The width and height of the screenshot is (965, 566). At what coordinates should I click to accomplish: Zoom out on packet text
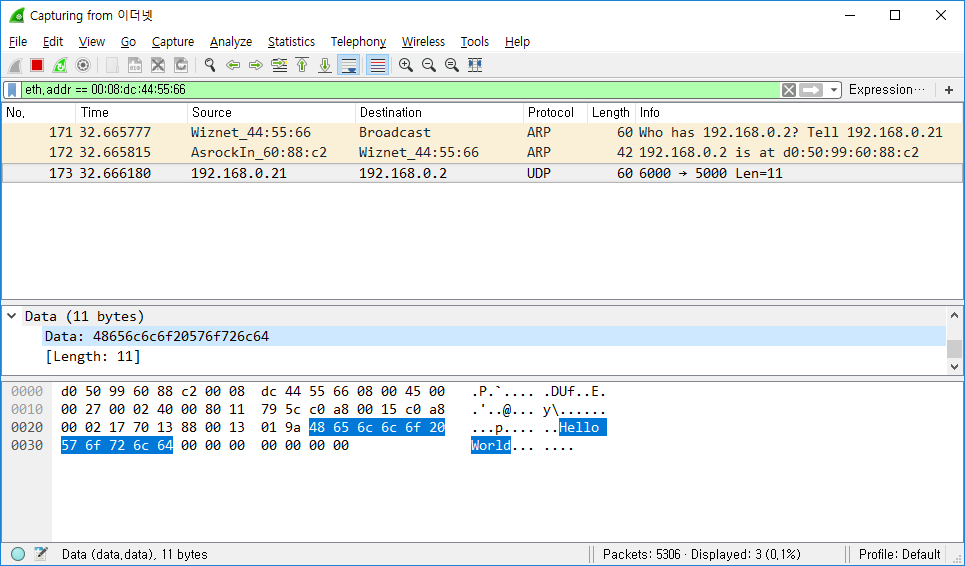pyautogui.click(x=428, y=65)
